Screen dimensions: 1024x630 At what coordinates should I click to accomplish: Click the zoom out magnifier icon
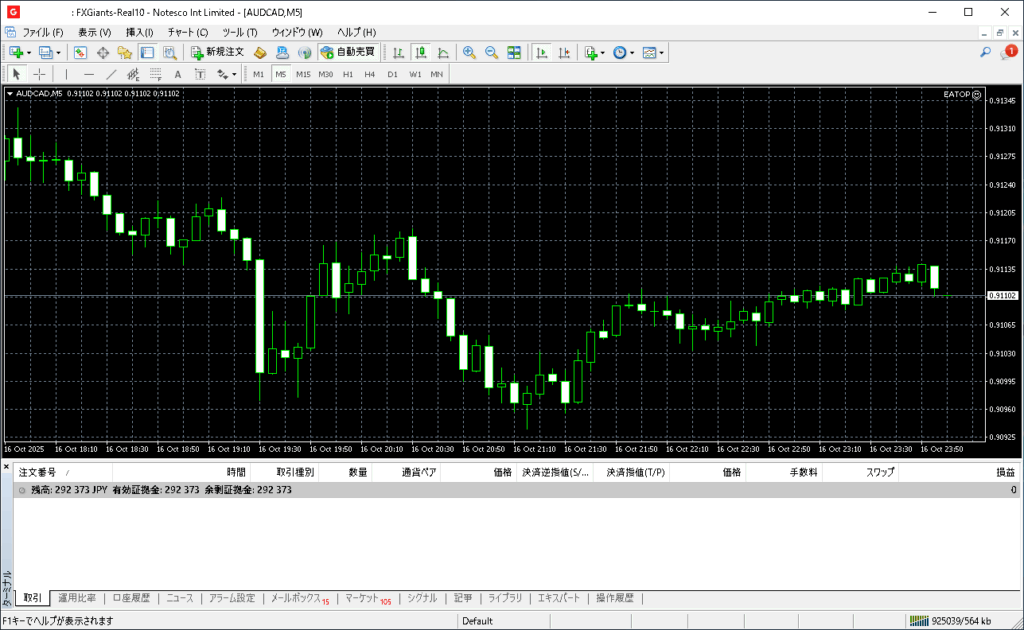tap(491, 52)
